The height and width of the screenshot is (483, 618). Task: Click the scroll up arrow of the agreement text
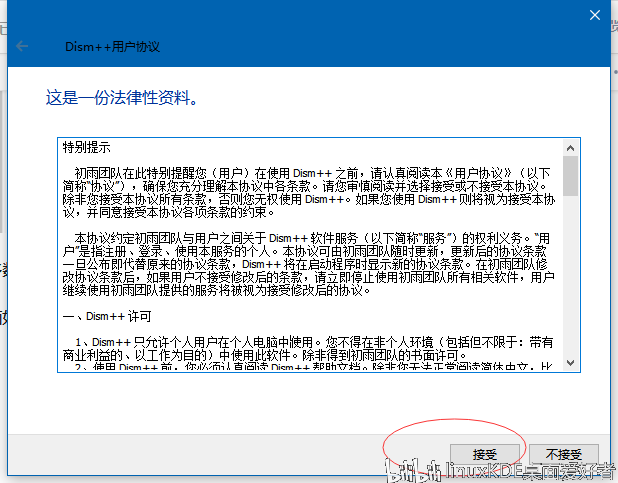[570, 148]
